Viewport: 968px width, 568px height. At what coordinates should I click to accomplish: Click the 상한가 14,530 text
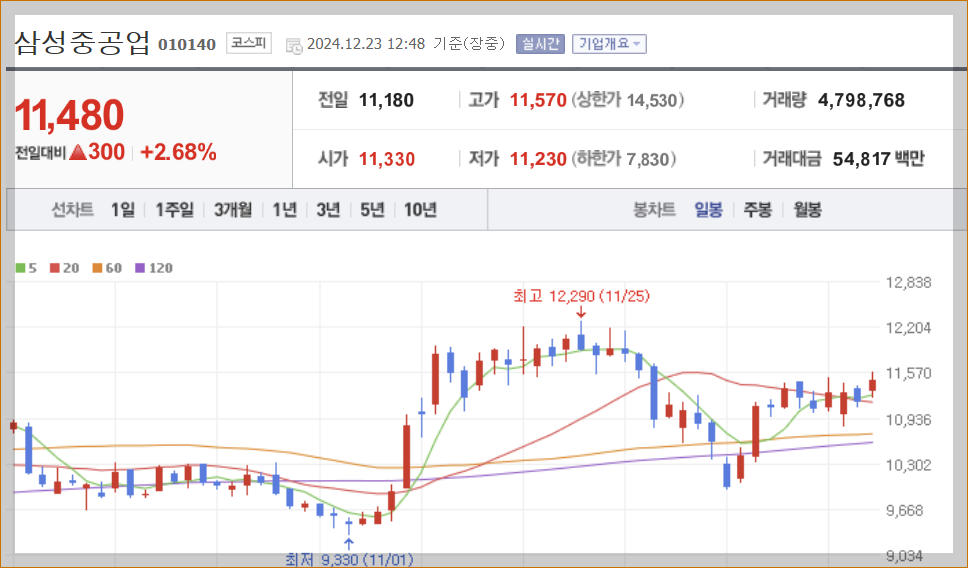(x=627, y=100)
